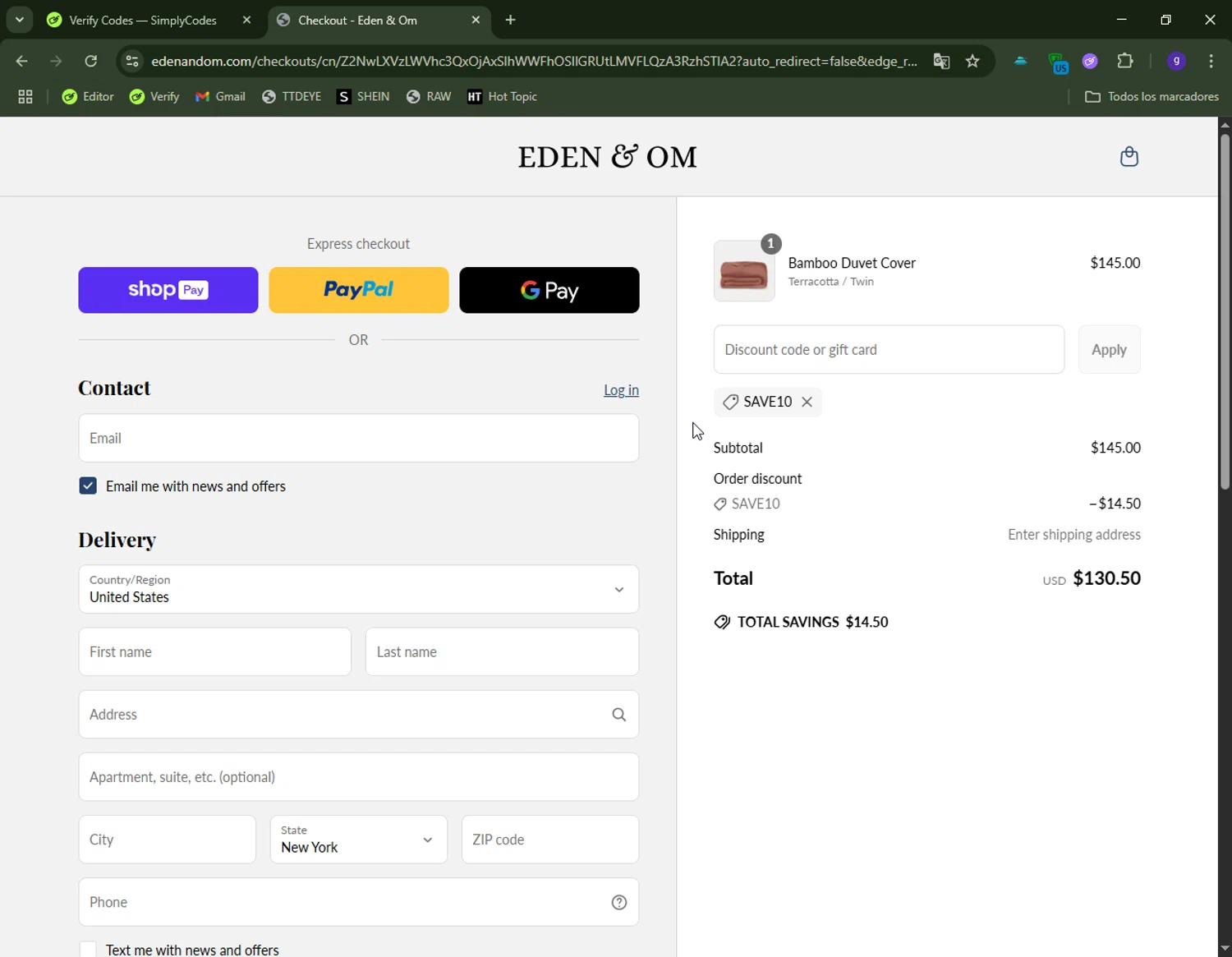The height and width of the screenshot is (957, 1232).
Task: Click the Subtotal $145.00 value
Action: [1115, 448]
